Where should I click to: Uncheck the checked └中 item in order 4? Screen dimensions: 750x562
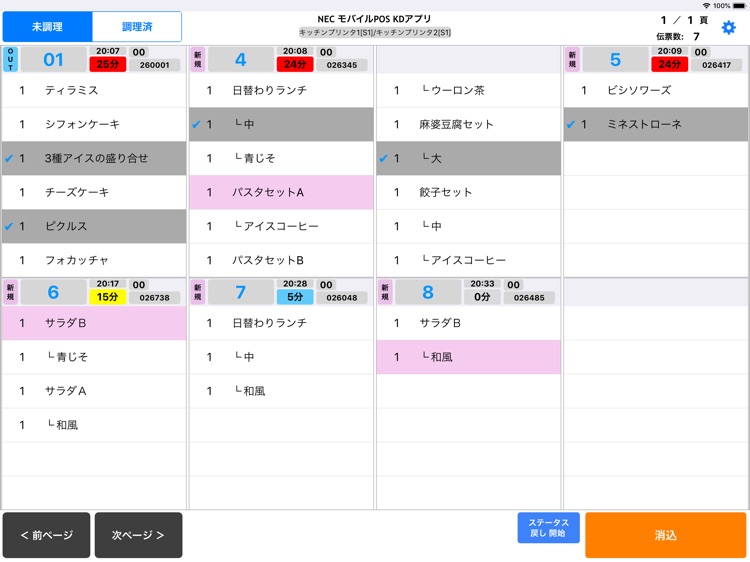pyautogui.click(x=281, y=124)
